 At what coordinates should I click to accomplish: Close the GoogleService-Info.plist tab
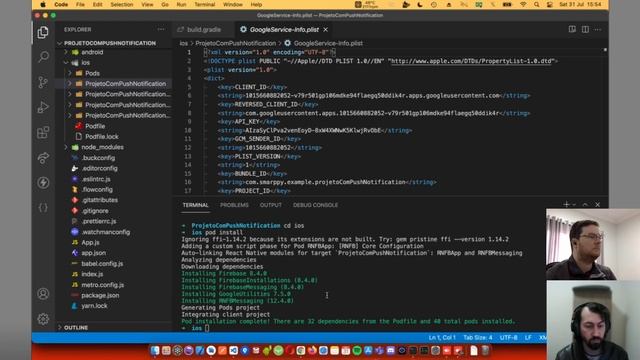tap(326, 29)
